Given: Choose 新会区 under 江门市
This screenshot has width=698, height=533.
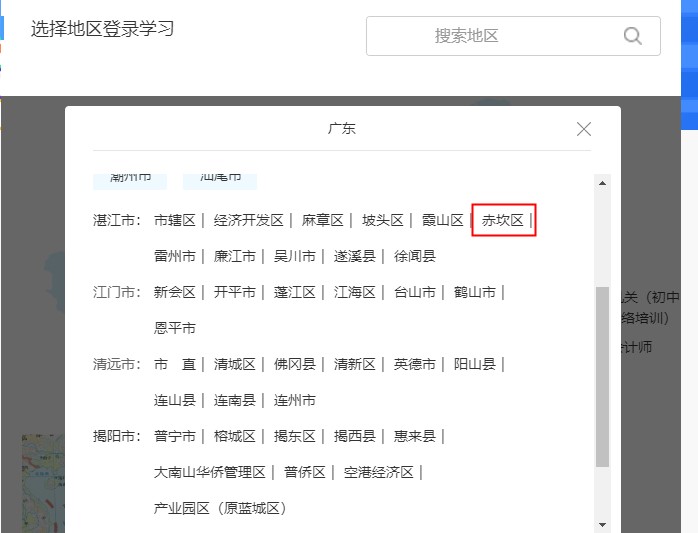Looking at the screenshot, I should 174,293.
